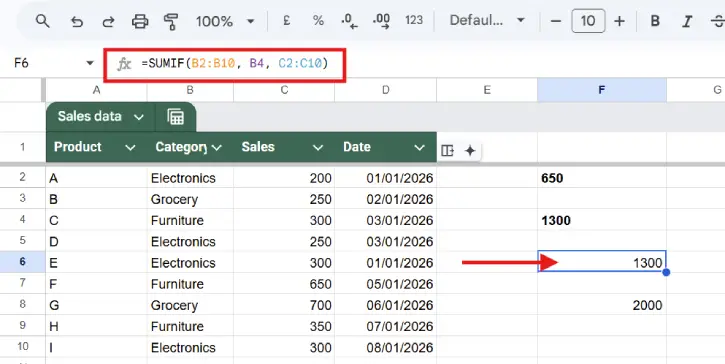Select date 05/01/2026
The image size is (725, 364).
click(385, 284)
